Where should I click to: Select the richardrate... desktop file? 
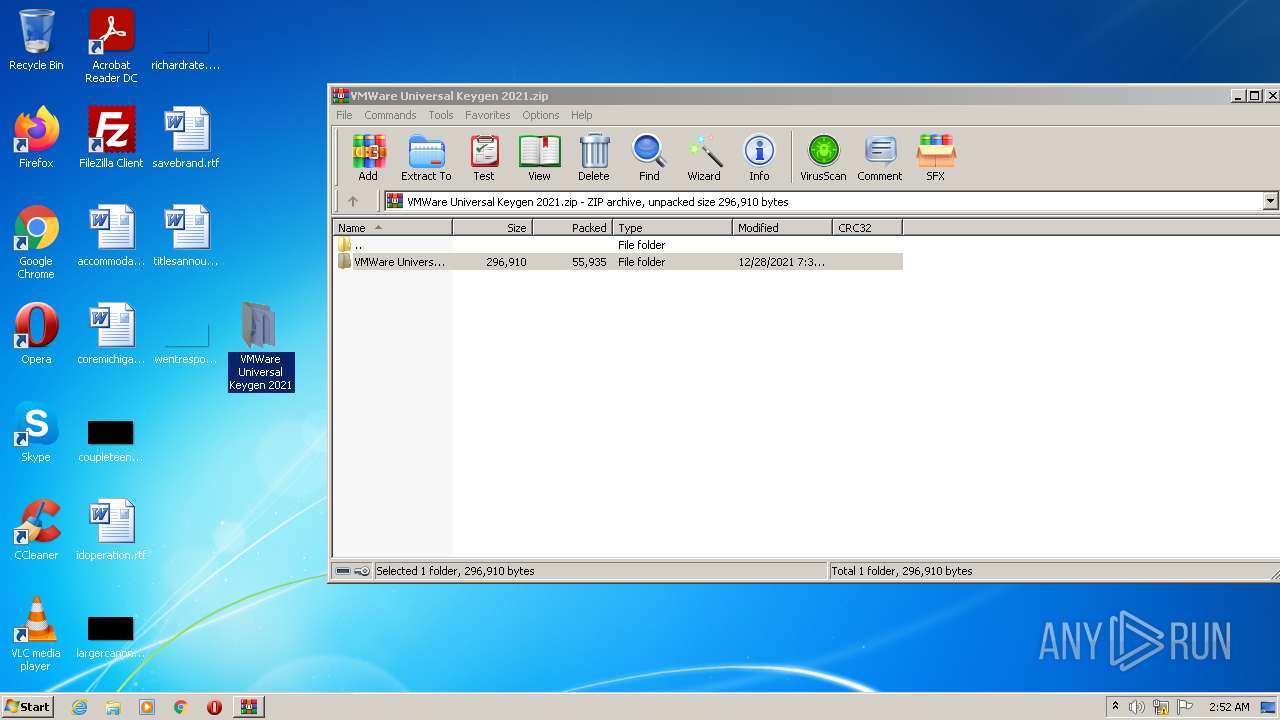[186, 48]
